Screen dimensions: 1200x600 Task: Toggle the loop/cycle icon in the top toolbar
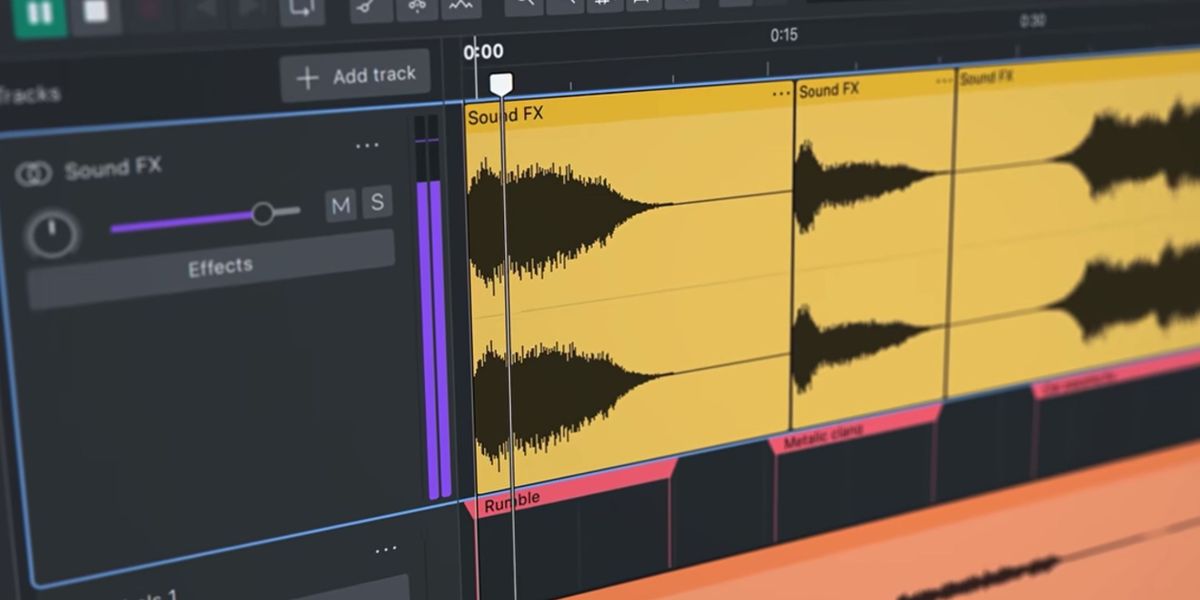[301, 9]
